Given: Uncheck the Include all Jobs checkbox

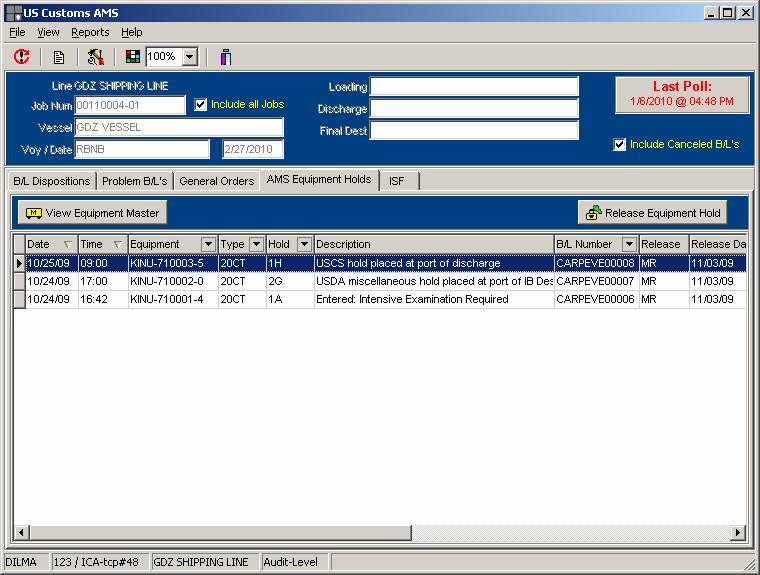Looking at the screenshot, I should [x=201, y=105].
